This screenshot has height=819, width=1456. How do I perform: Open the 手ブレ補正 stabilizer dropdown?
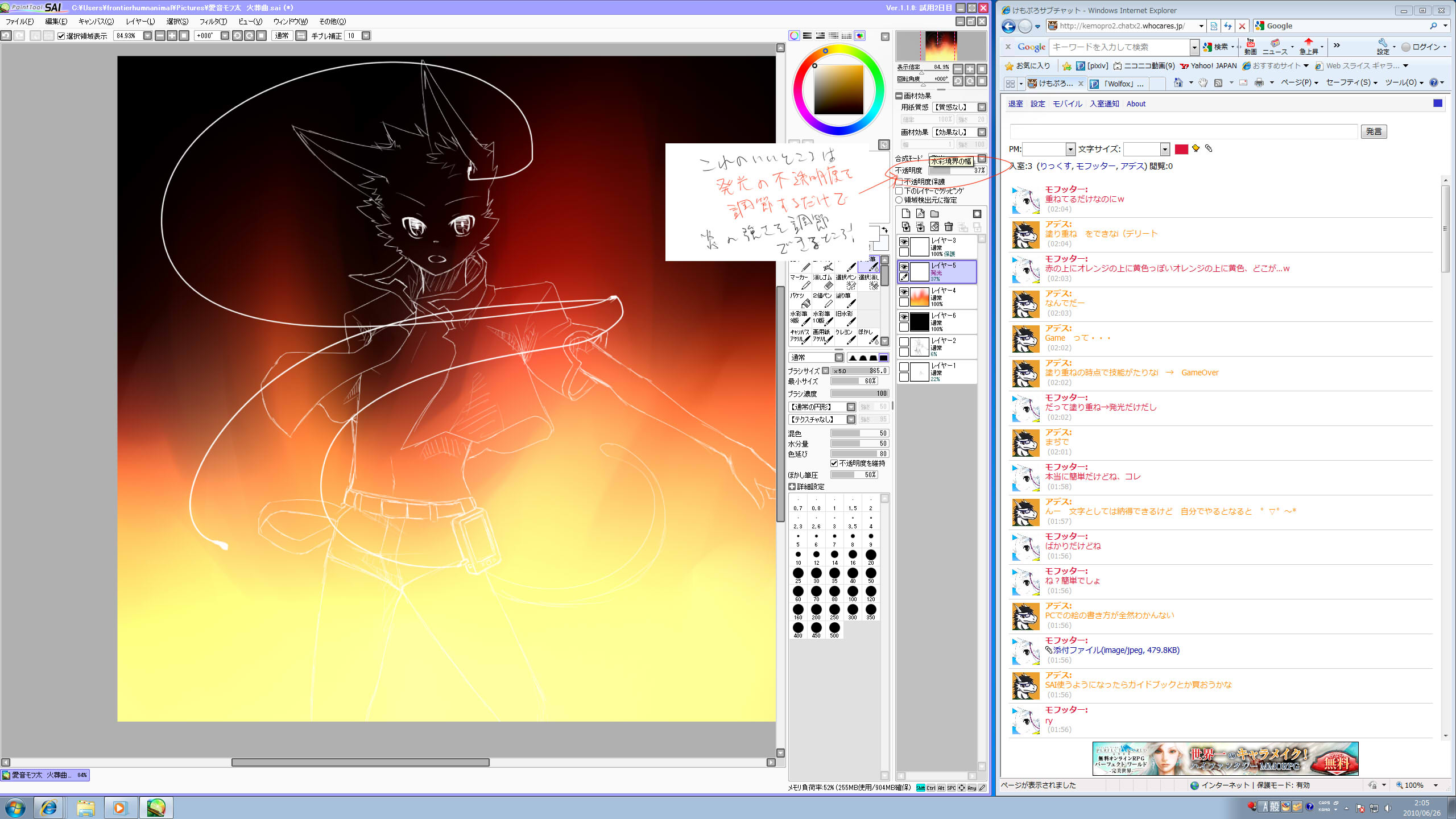click(x=366, y=35)
